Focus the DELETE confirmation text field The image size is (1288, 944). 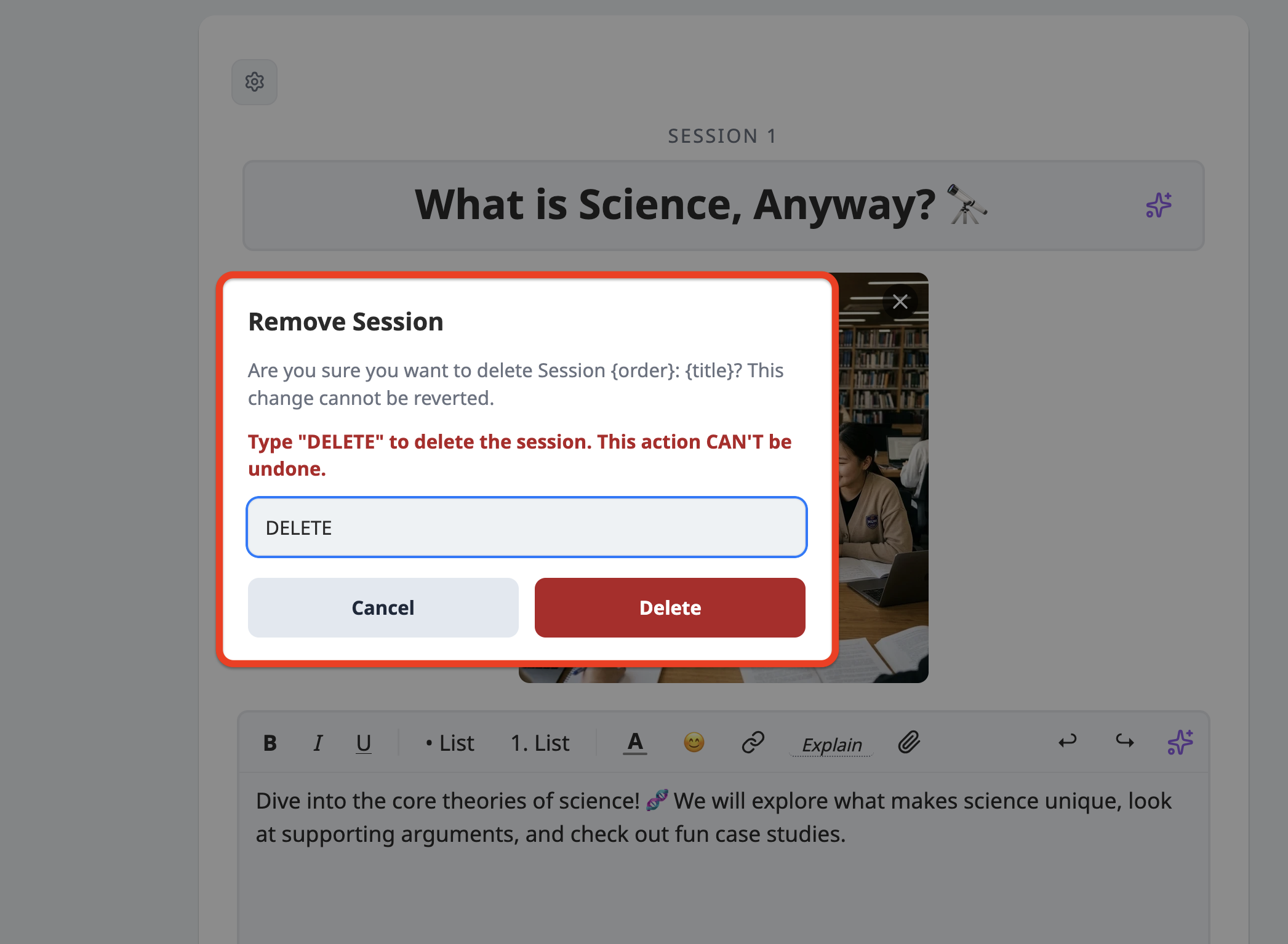(527, 527)
